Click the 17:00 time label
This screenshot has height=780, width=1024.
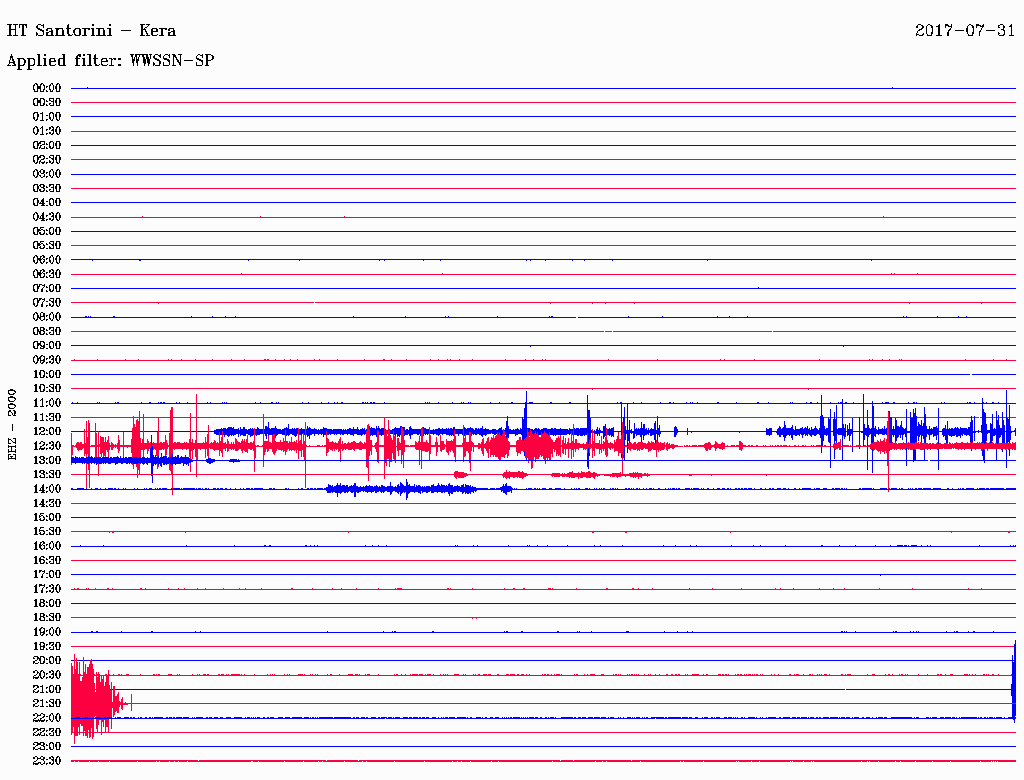(47, 575)
